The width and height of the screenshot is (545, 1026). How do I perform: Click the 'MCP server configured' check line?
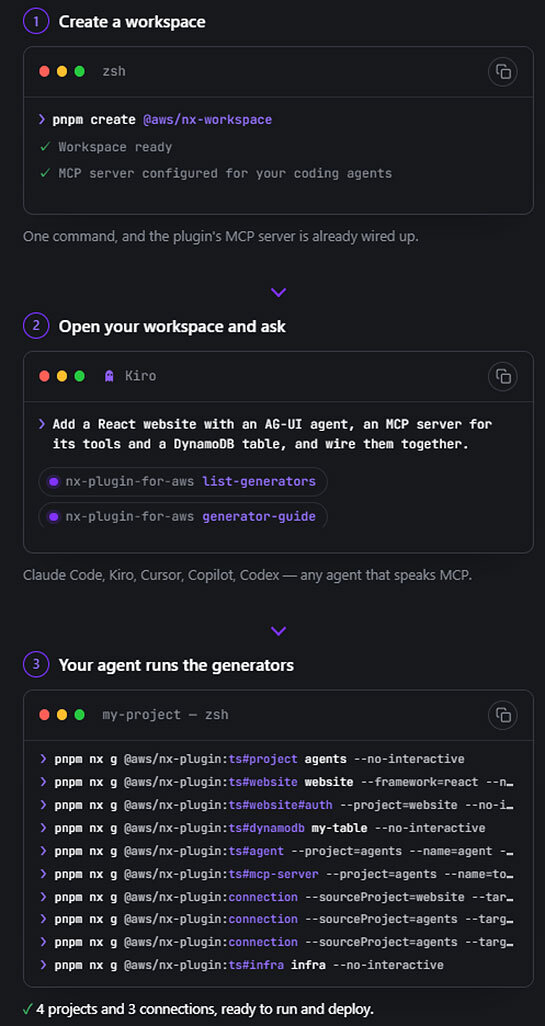216,173
